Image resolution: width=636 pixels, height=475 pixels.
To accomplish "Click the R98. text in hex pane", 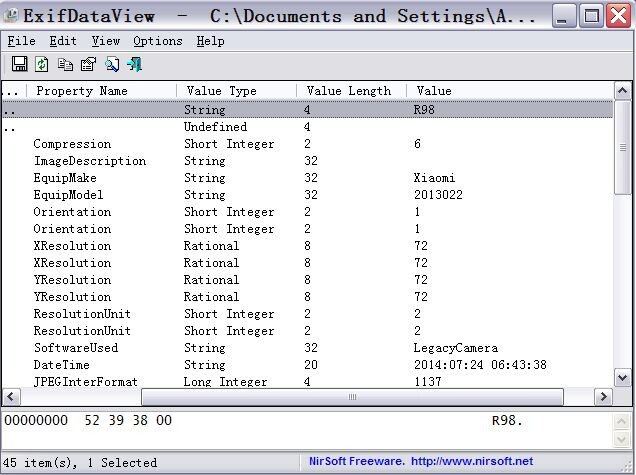I will 507,420.
